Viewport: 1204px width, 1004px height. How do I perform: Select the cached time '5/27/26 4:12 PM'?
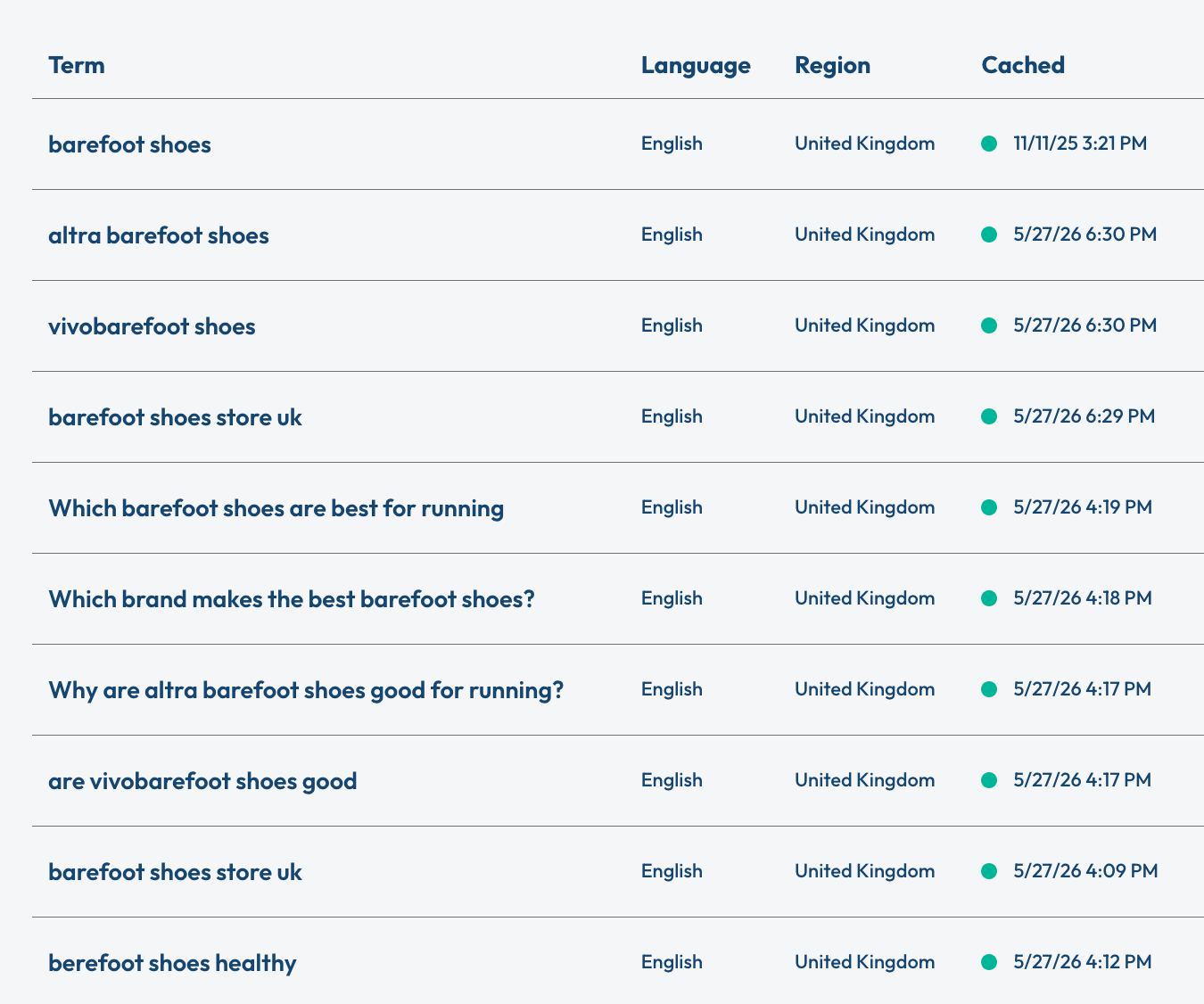click(1083, 962)
